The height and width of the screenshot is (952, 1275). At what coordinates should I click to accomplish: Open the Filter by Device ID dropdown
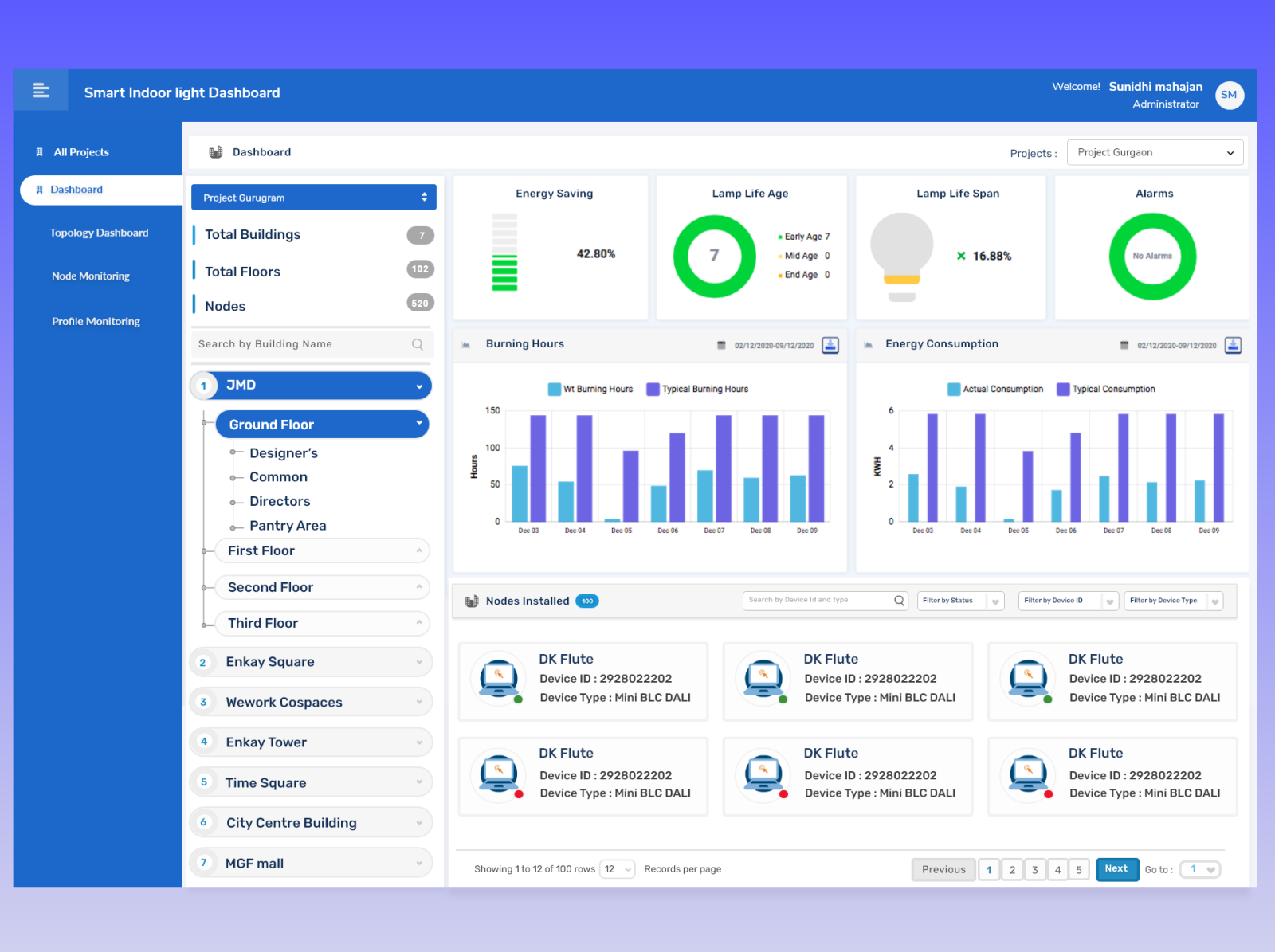click(1069, 601)
